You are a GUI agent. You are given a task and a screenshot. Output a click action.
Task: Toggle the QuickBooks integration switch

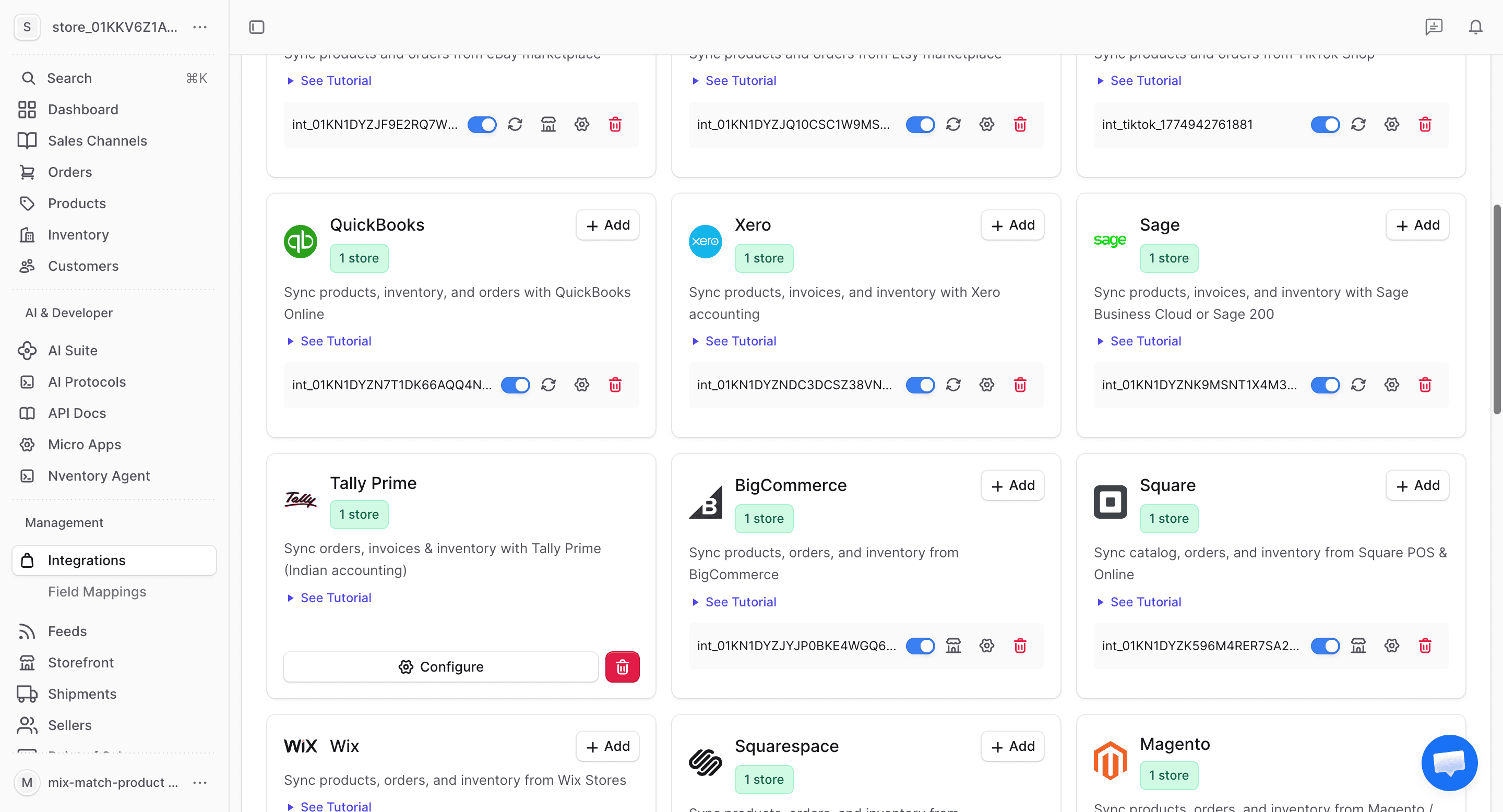point(515,385)
